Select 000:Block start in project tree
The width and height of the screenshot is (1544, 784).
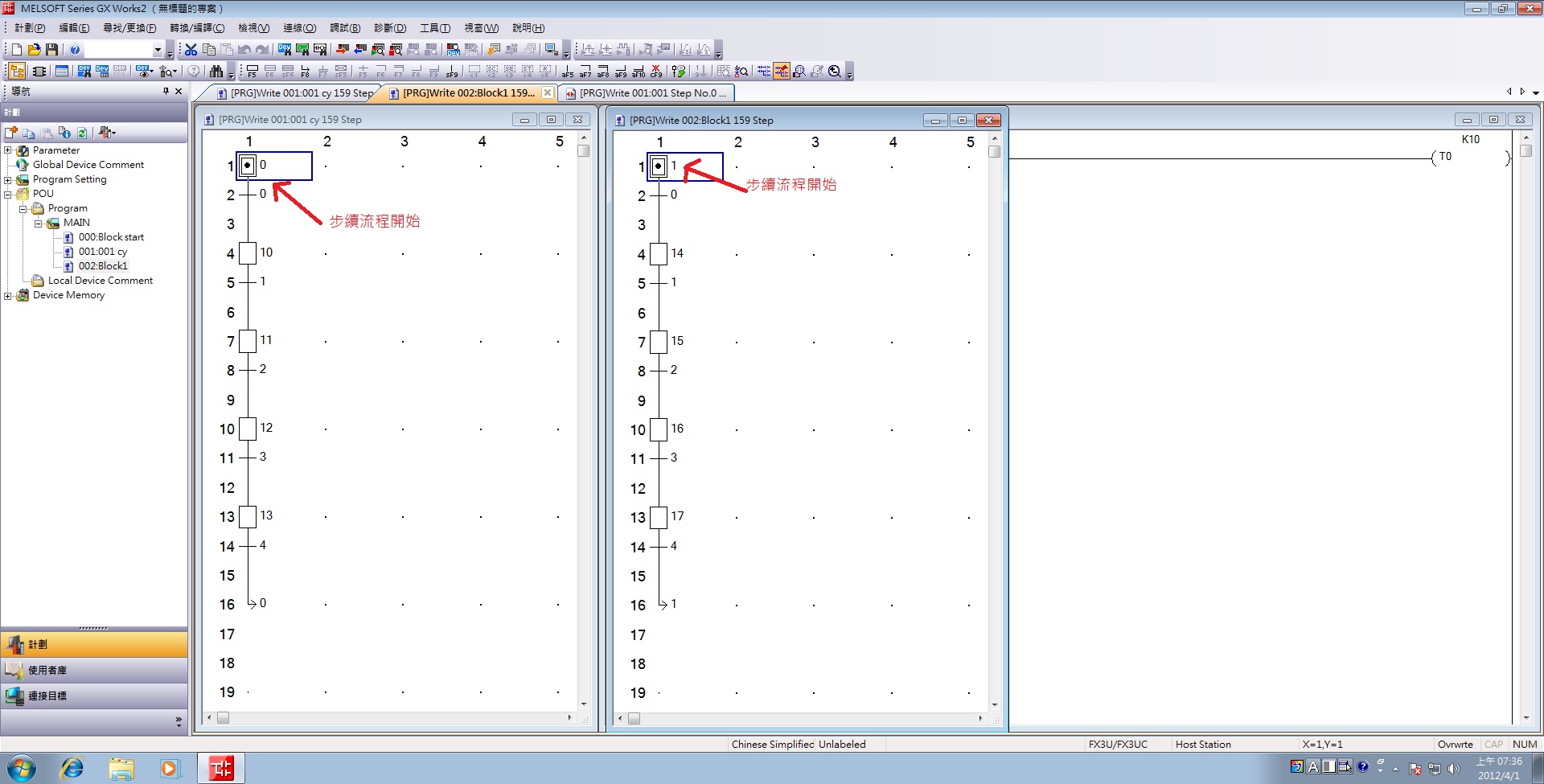(x=111, y=237)
